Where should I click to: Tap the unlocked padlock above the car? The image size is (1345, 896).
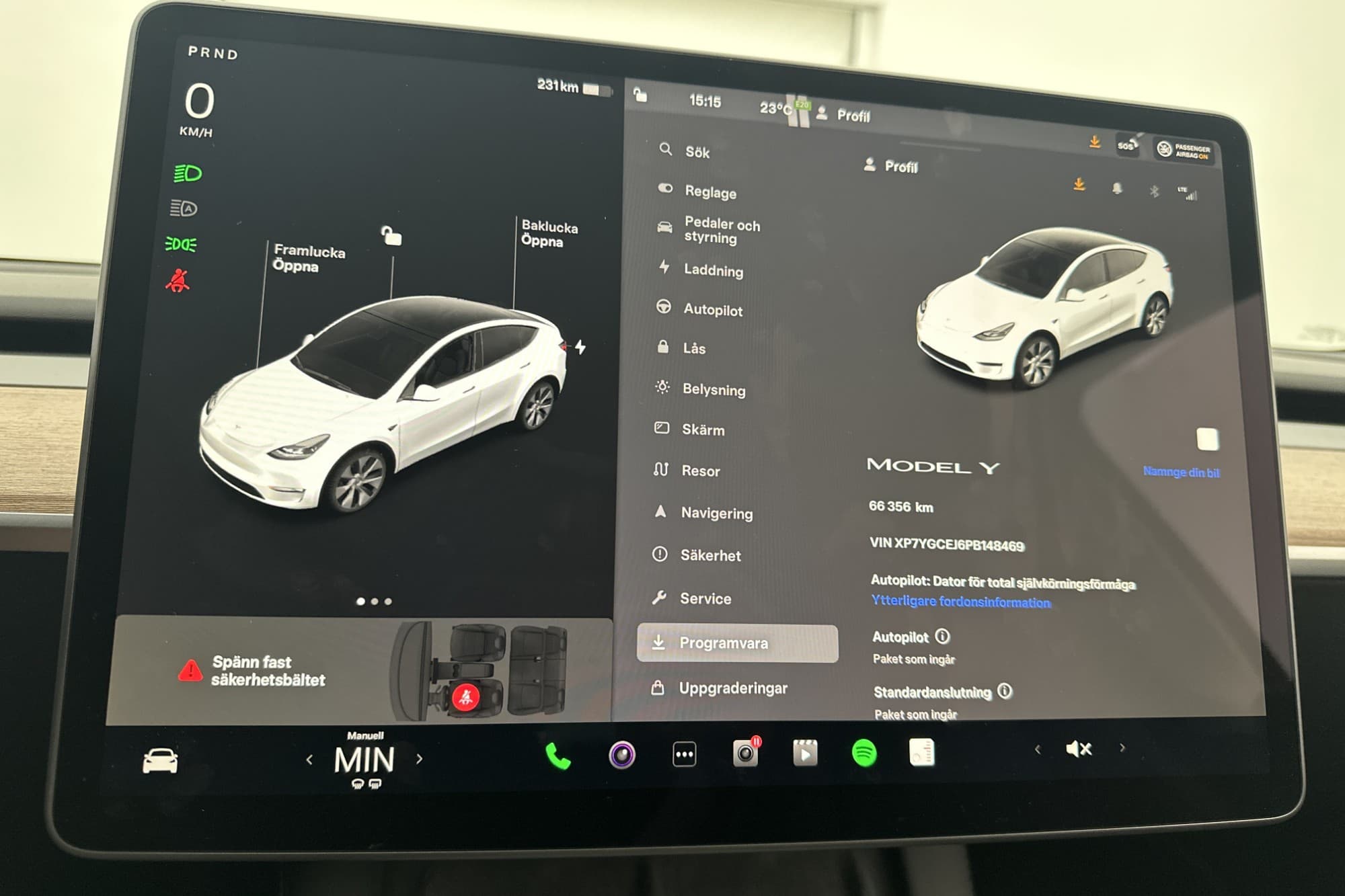tap(391, 236)
